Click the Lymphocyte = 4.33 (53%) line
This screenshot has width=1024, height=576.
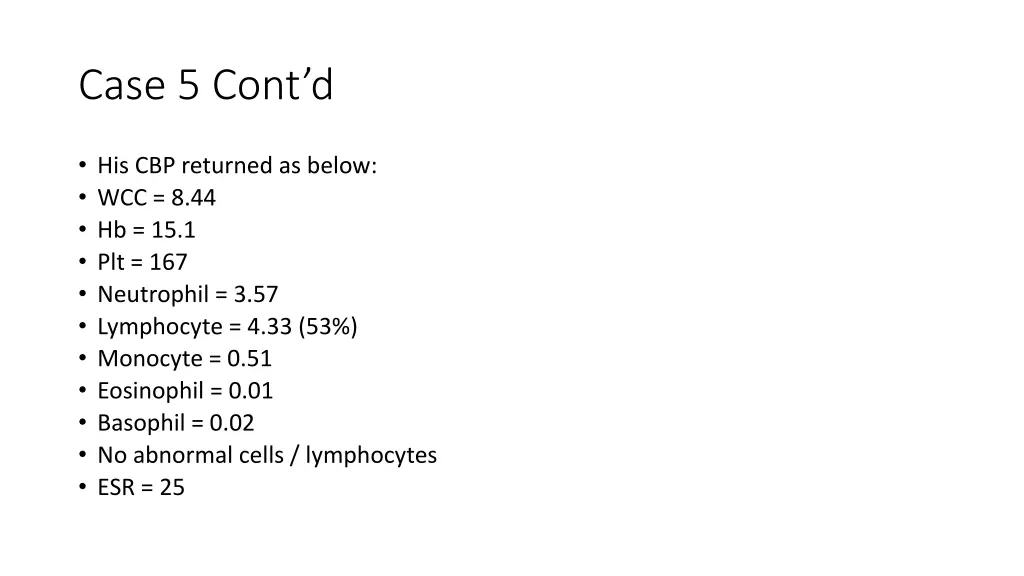coord(227,327)
